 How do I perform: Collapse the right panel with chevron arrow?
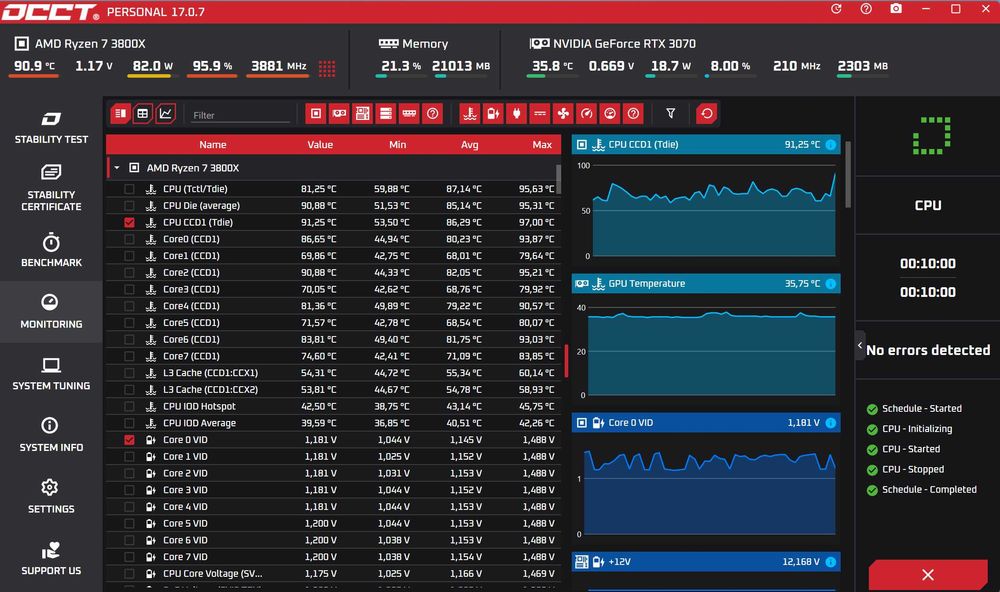click(x=860, y=345)
